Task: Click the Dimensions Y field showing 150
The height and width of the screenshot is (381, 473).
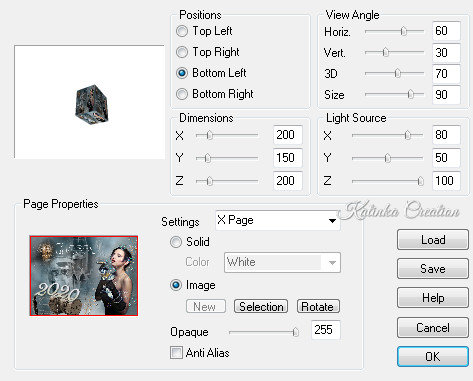Action: click(288, 158)
